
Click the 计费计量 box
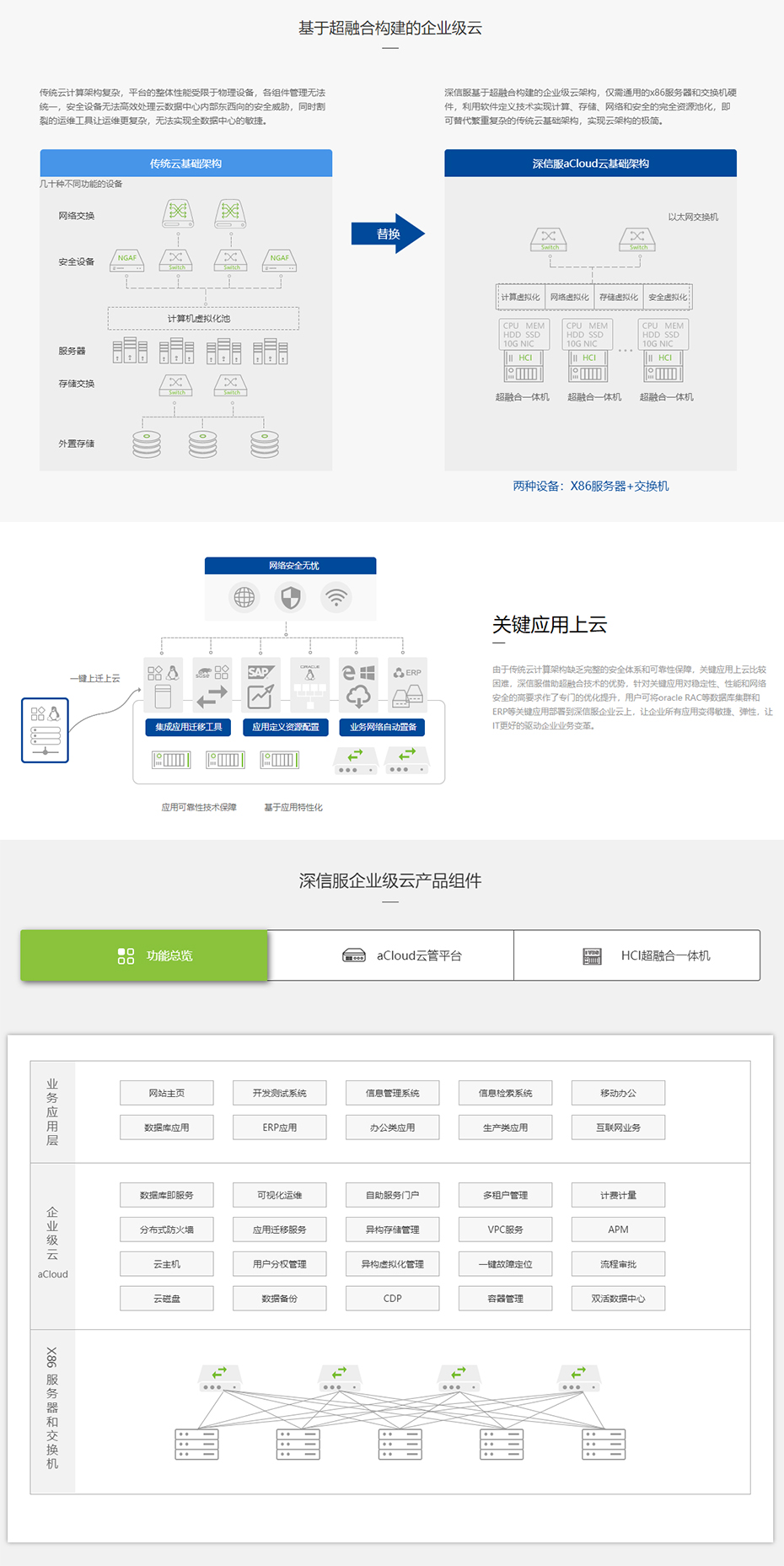619,1195
